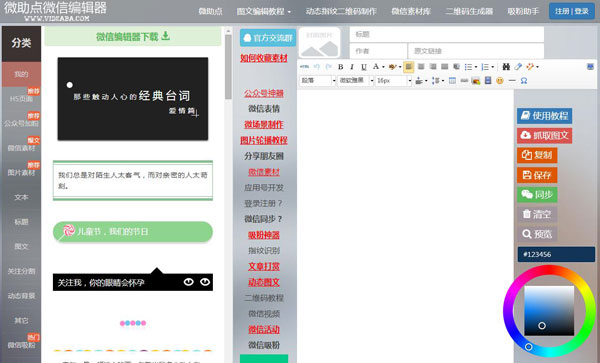Viewport: 600px width, 363px height.
Task: Click the saturation square in color picker
Action: click(549, 311)
